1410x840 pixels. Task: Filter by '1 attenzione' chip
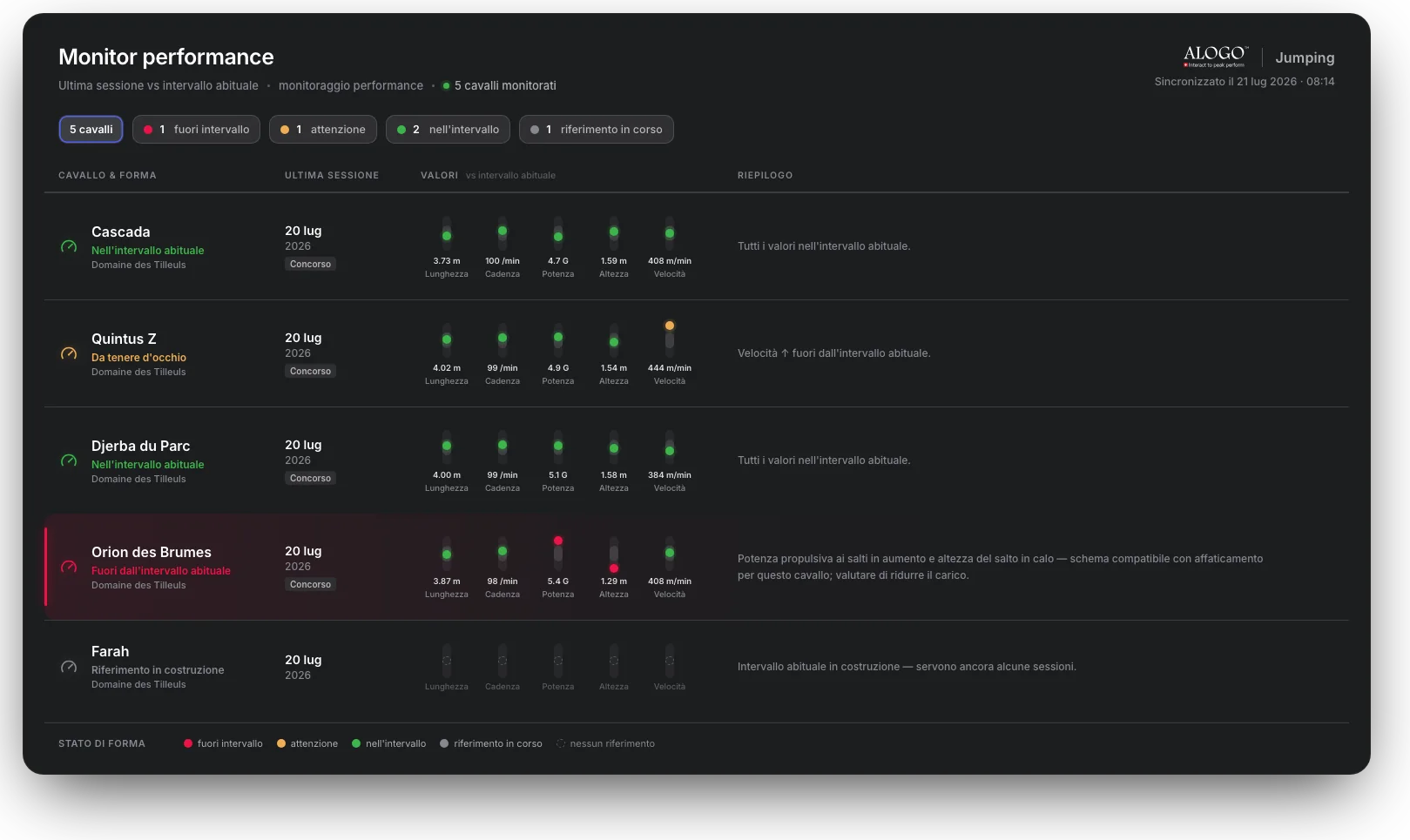tap(323, 130)
